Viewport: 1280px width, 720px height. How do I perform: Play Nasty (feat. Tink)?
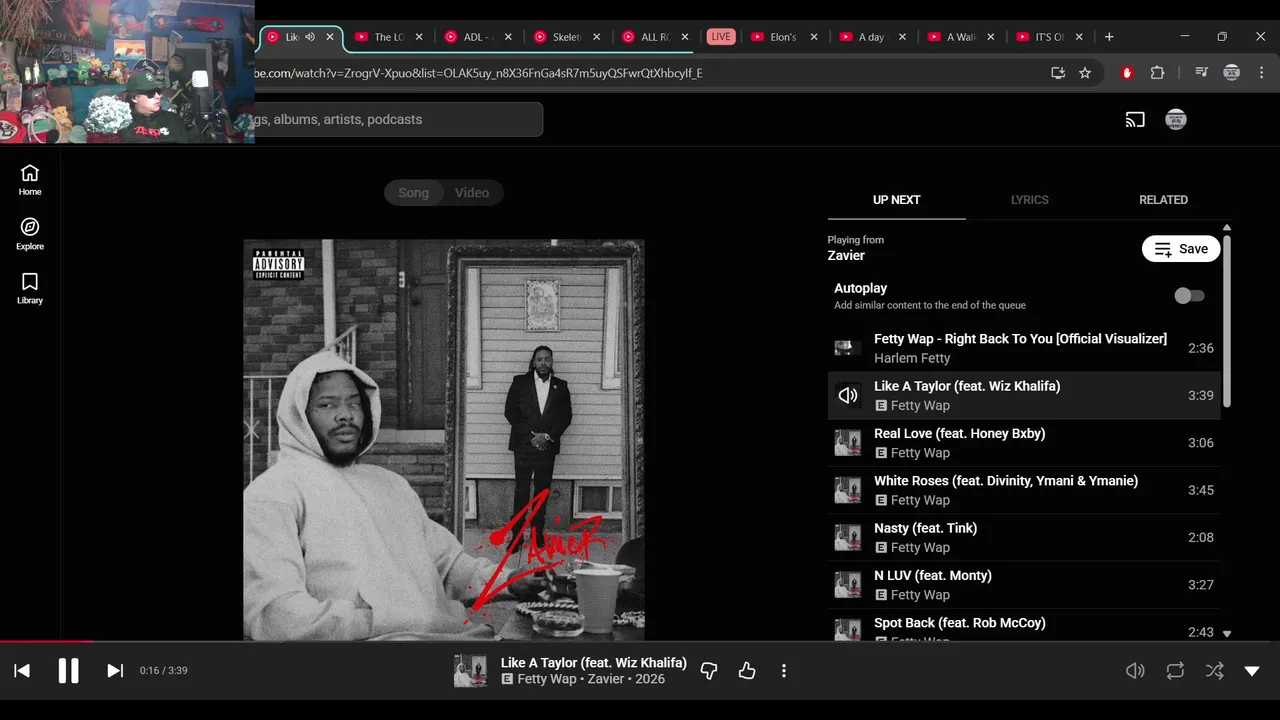coord(1024,537)
